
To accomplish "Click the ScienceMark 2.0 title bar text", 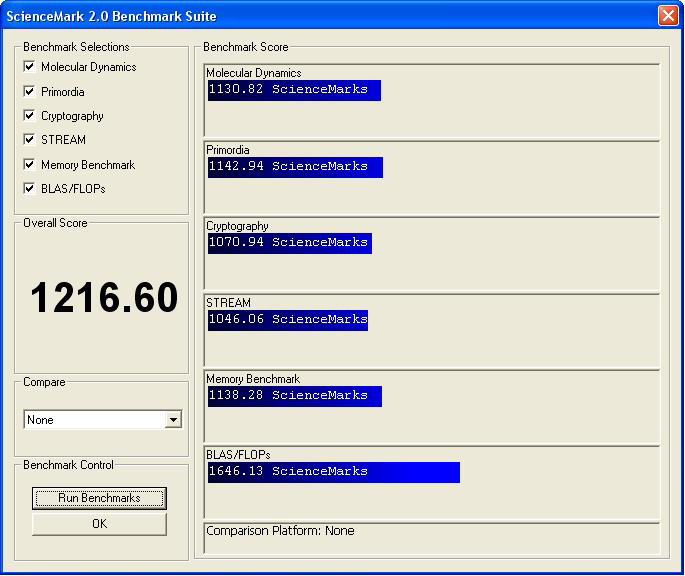I will (x=111, y=16).
